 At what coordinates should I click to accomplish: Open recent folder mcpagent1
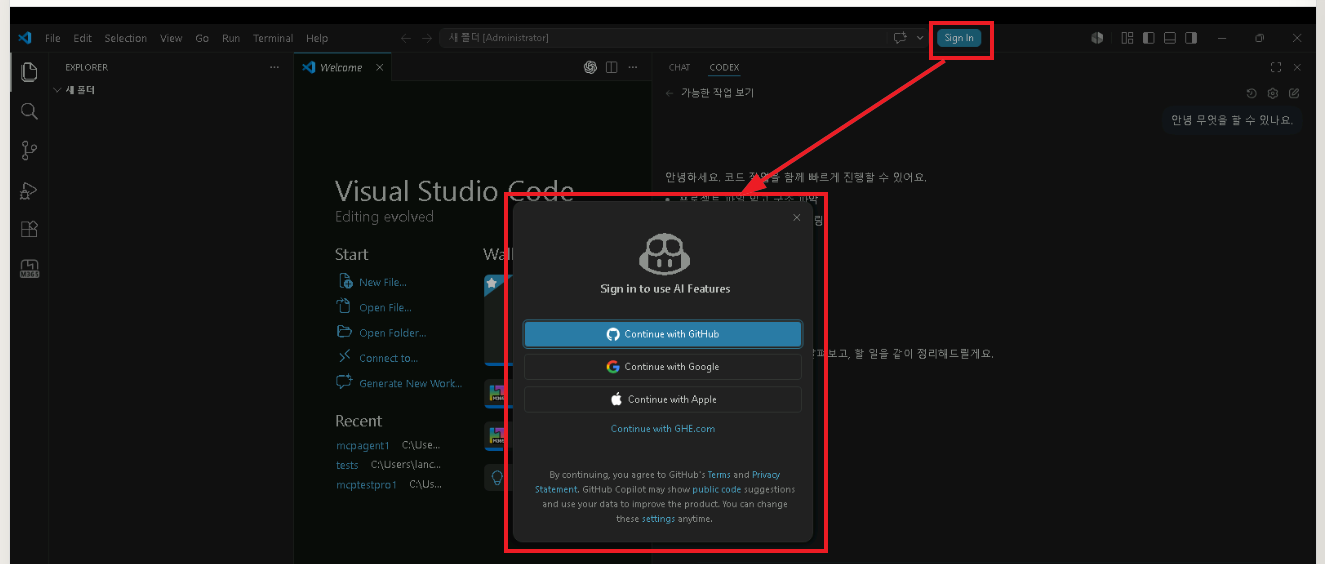tap(362, 445)
